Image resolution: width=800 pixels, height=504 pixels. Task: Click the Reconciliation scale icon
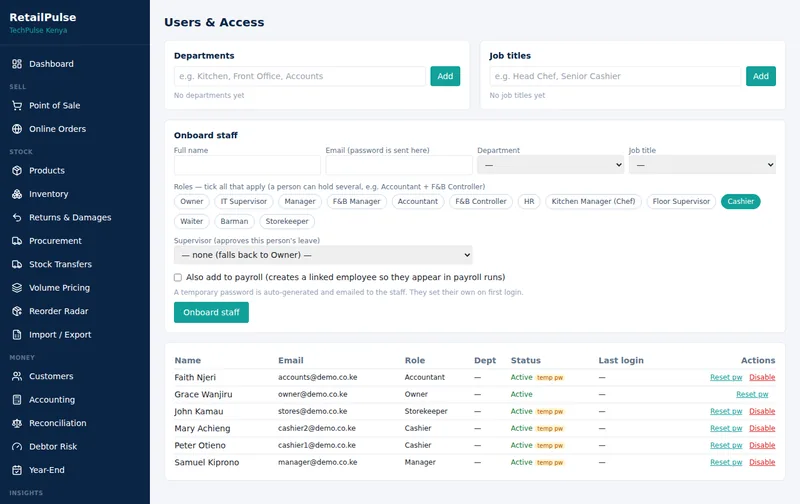pos(17,423)
